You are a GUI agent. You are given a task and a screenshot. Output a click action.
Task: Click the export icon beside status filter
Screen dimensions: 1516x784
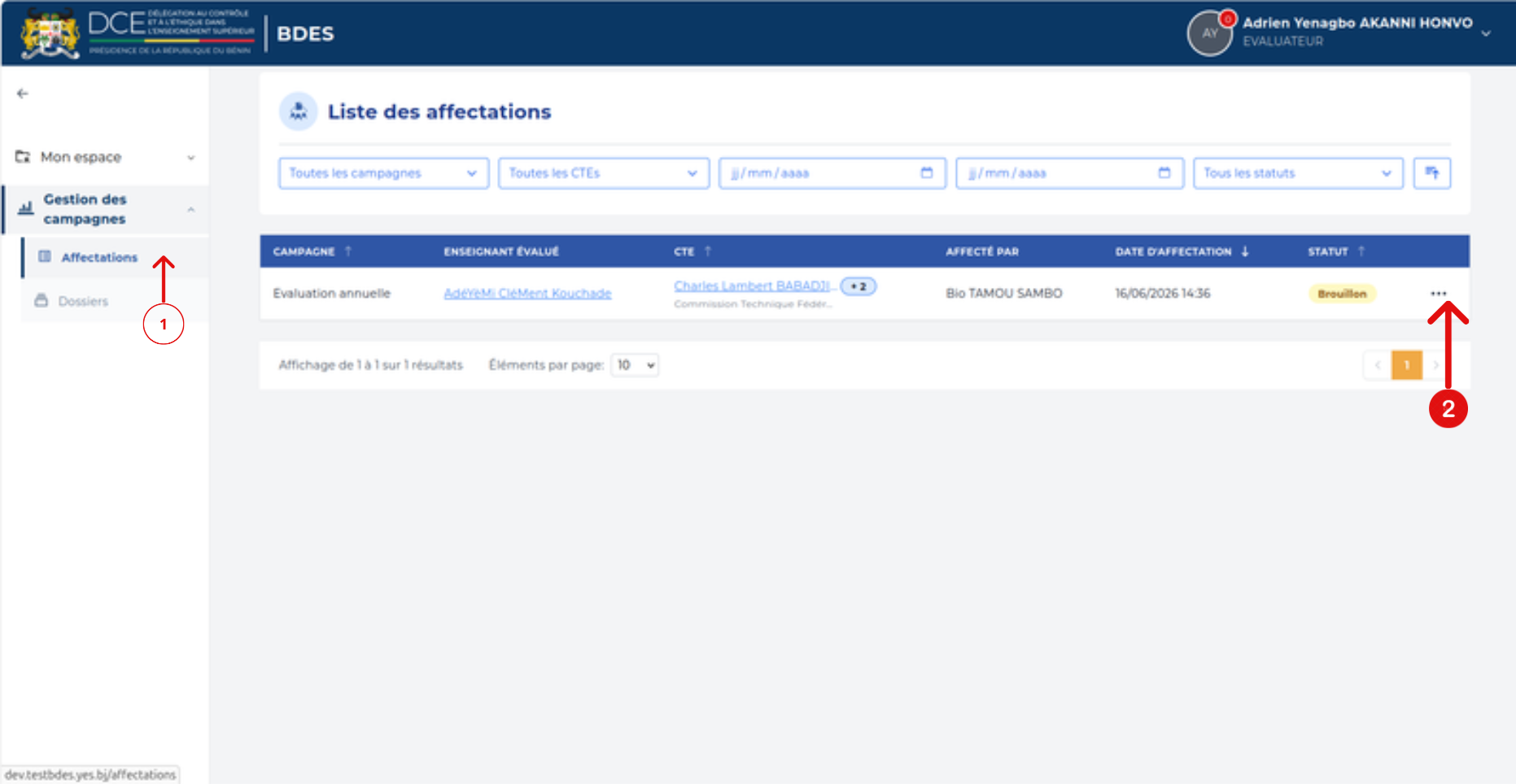tap(1431, 173)
